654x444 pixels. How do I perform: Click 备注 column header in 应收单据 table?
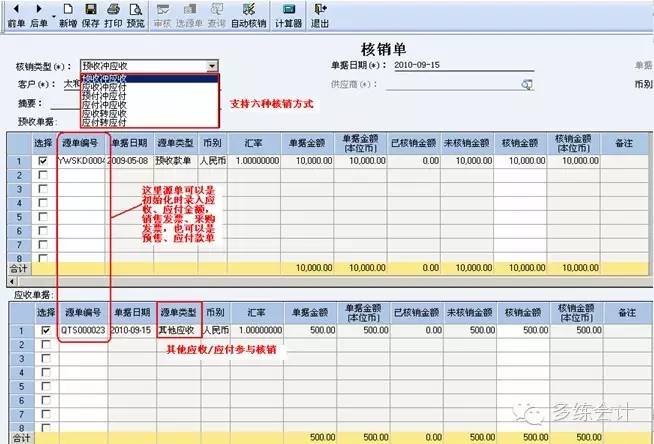(x=626, y=313)
